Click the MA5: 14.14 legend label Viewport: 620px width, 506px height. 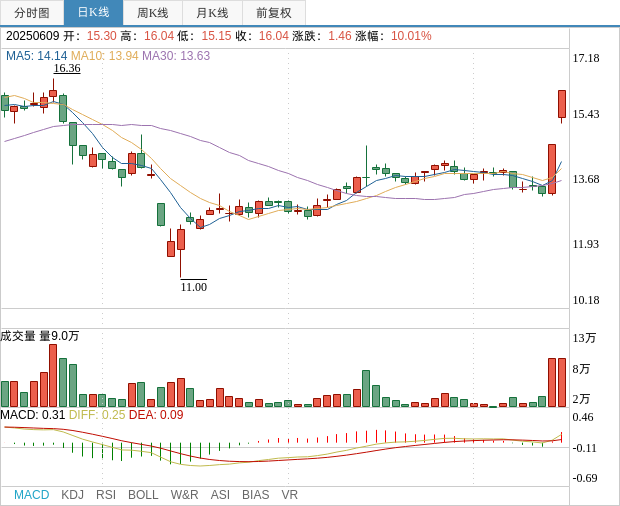pyautogui.click(x=36, y=56)
